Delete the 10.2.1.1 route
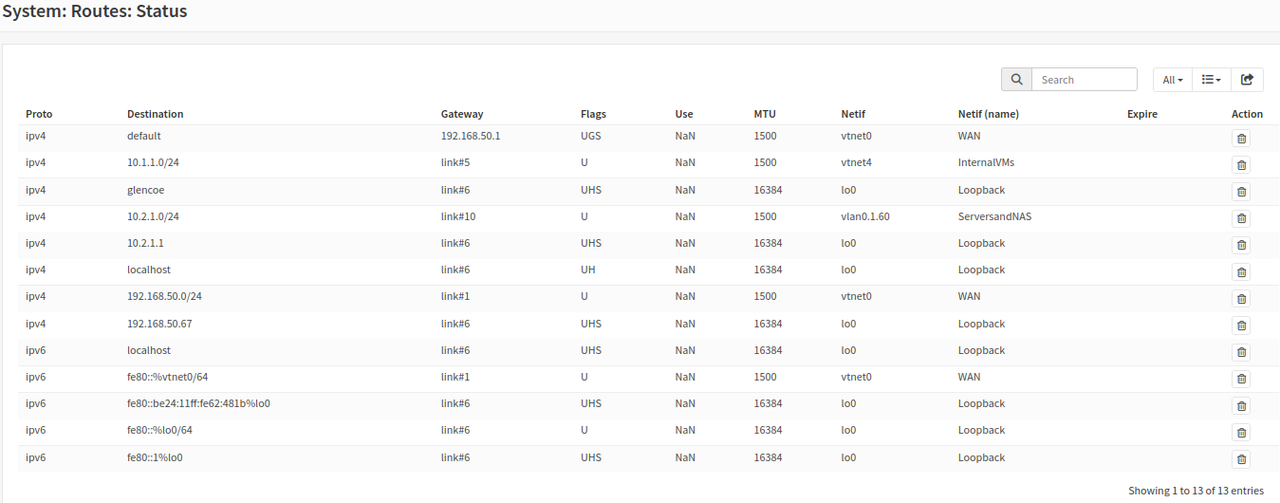Image resolution: width=1280 pixels, height=503 pixels. [1241, 245]
